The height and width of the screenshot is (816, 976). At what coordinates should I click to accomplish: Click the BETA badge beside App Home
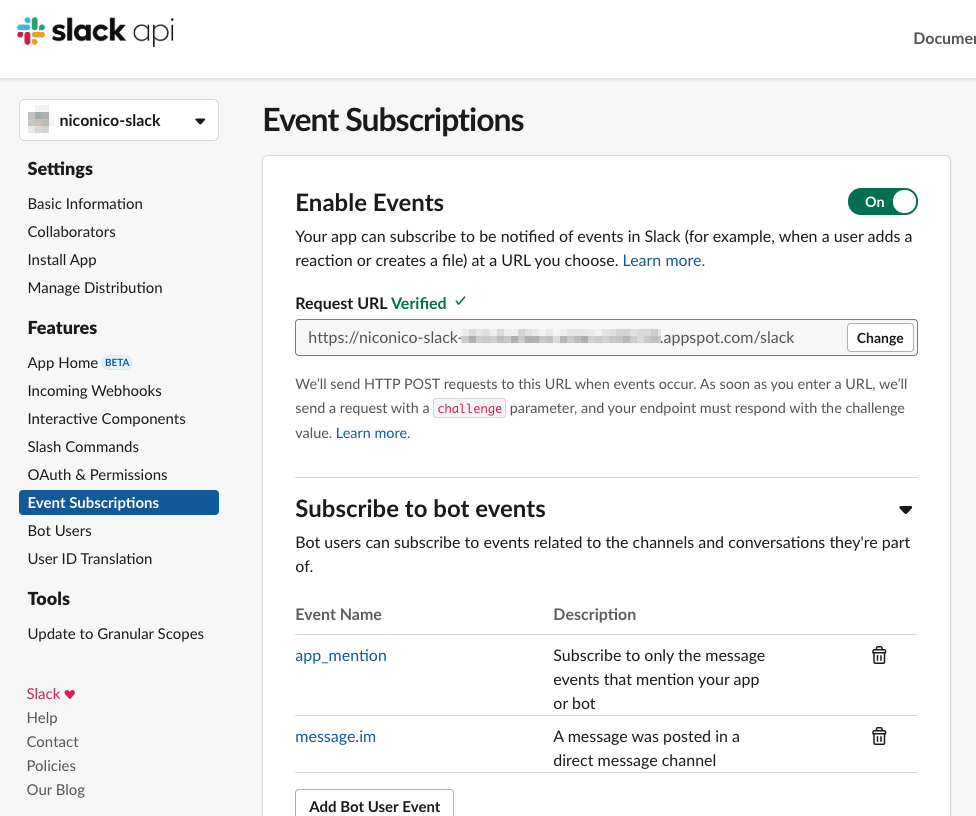(x=117, y=362)
